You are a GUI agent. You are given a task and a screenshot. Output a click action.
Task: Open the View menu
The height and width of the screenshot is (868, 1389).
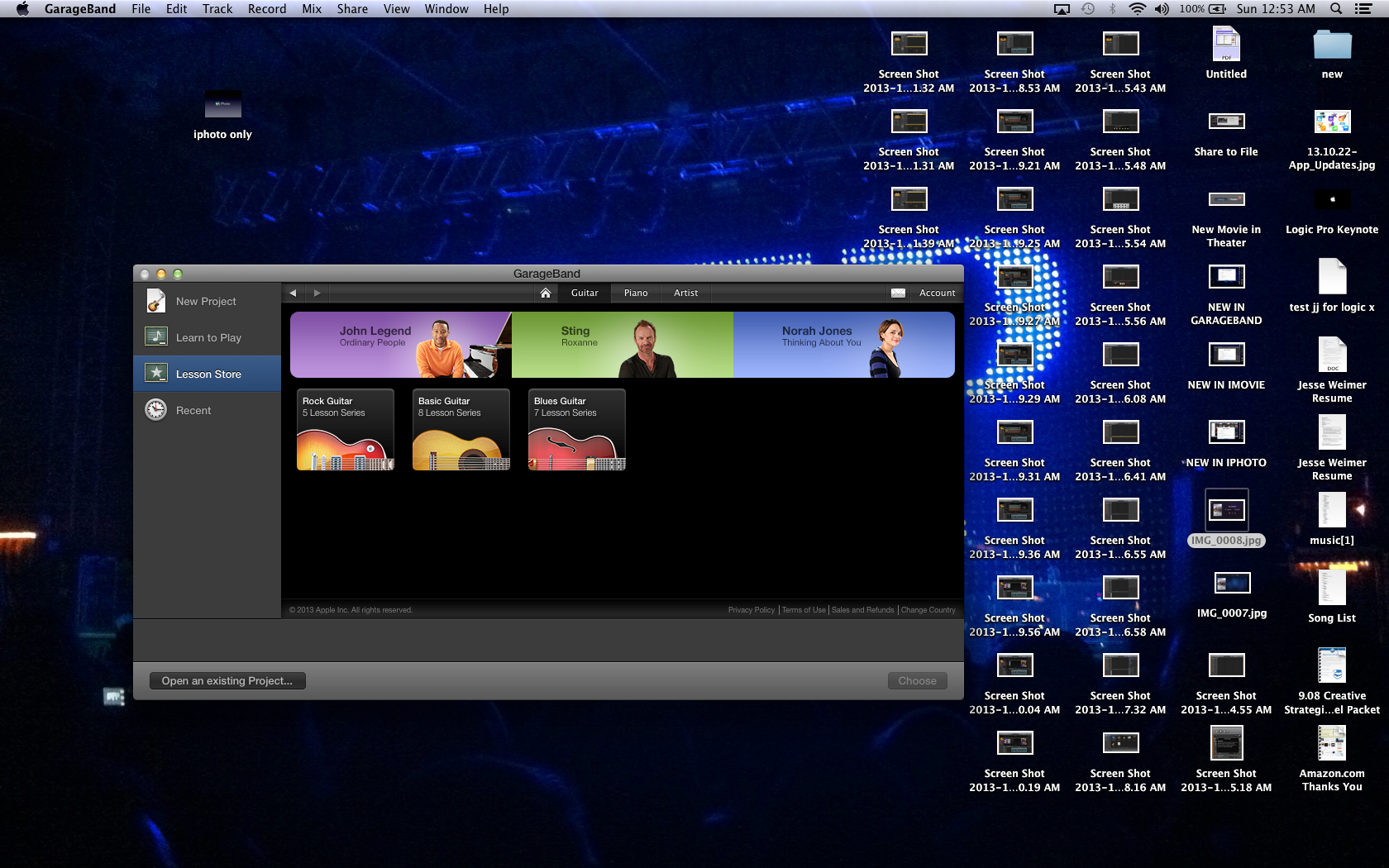click(396, 9)
